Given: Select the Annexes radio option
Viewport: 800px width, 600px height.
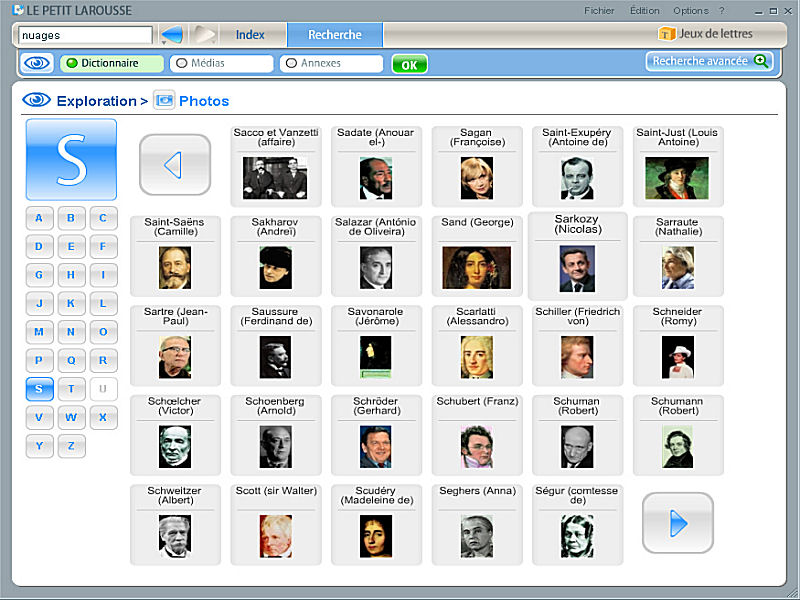Looking at the screenshot, I should coord(331,63).
